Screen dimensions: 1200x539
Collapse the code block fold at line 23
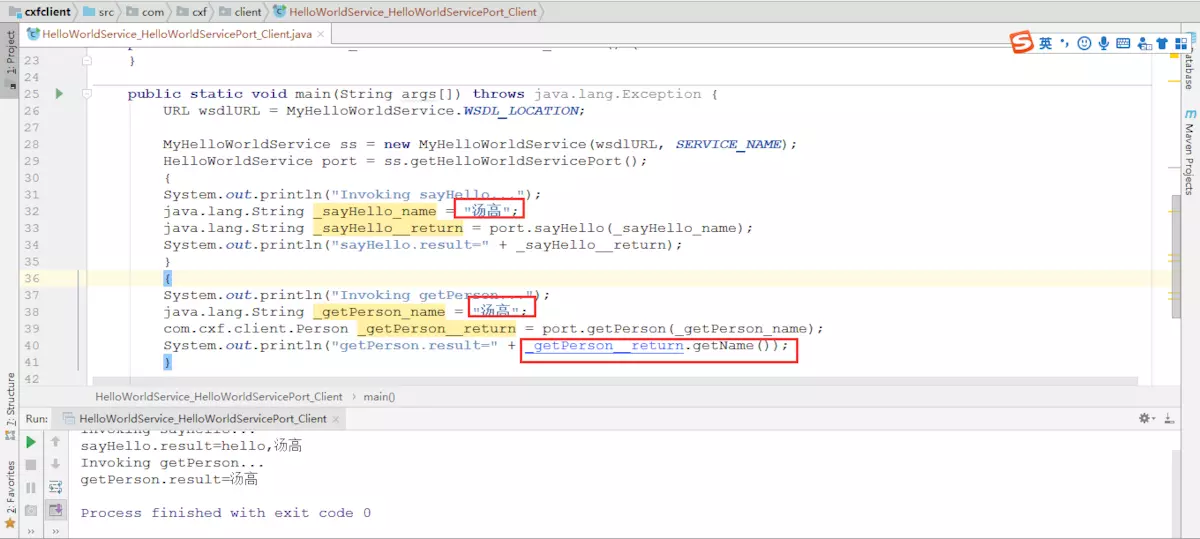[88, 61]
